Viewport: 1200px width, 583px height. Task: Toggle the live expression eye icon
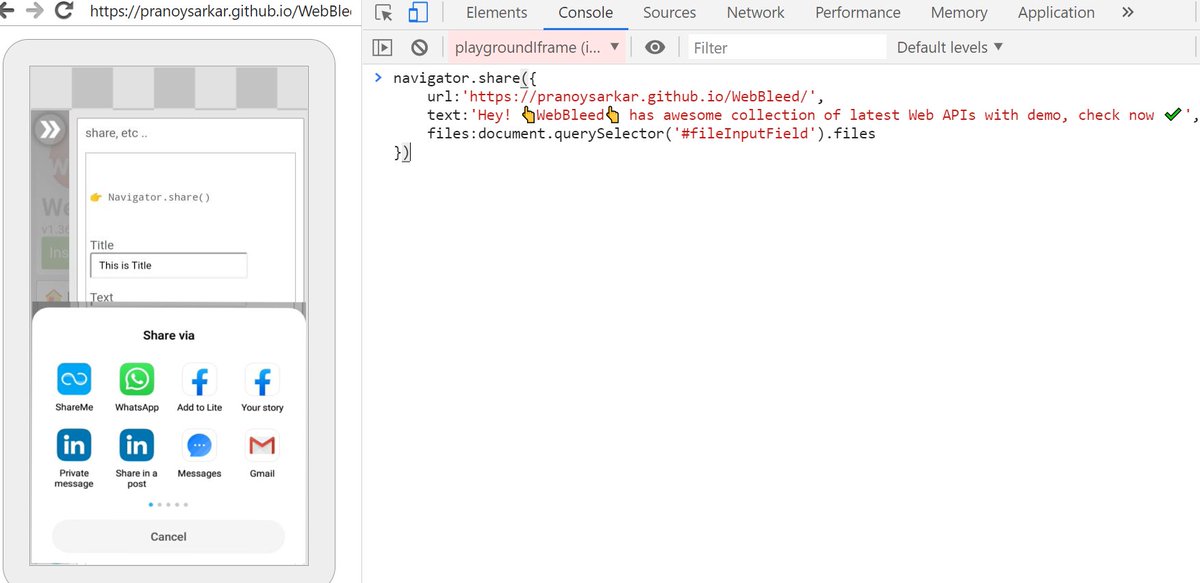point(655,47)
